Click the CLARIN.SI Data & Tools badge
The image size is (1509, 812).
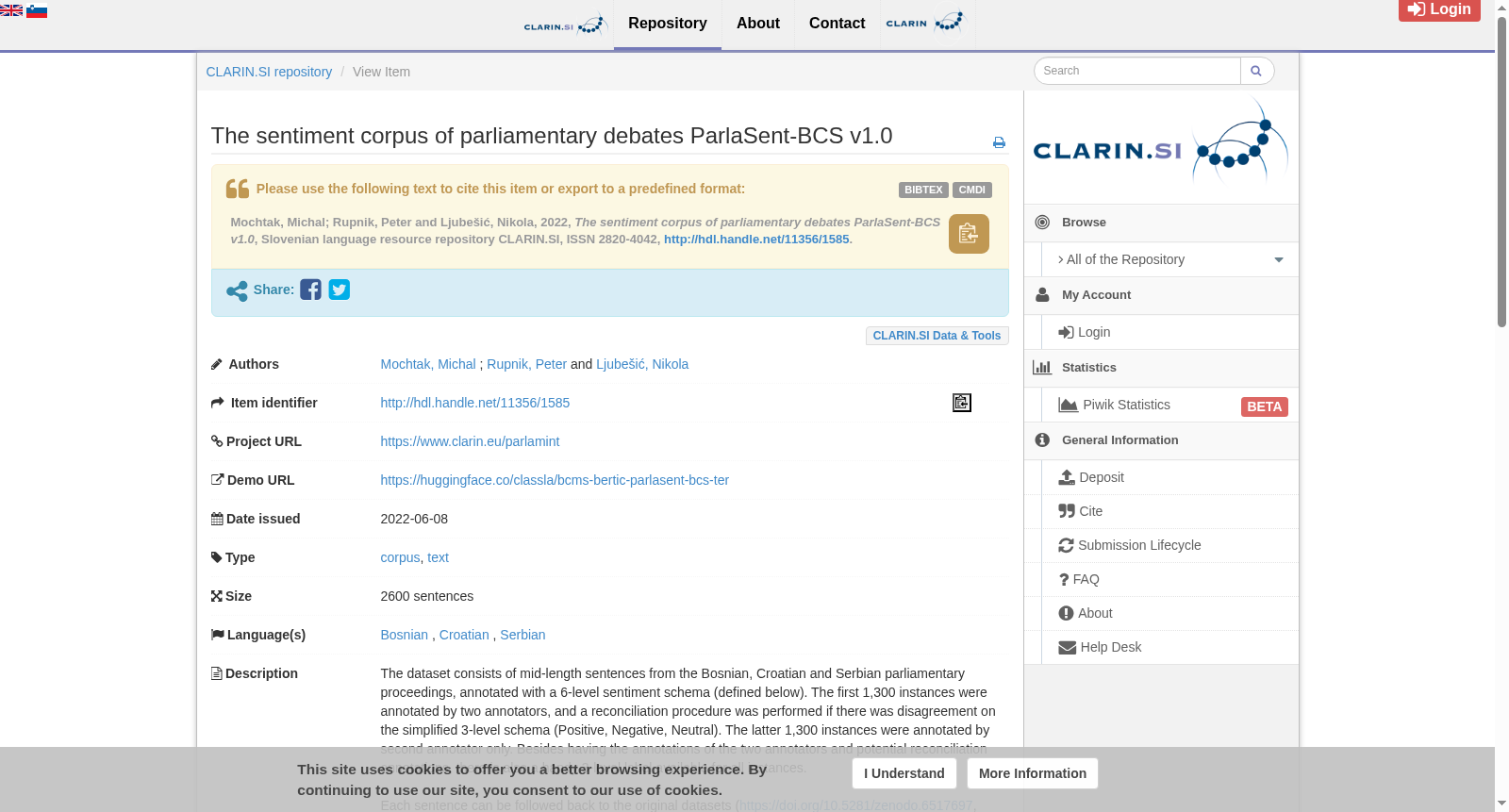[937, 336]
